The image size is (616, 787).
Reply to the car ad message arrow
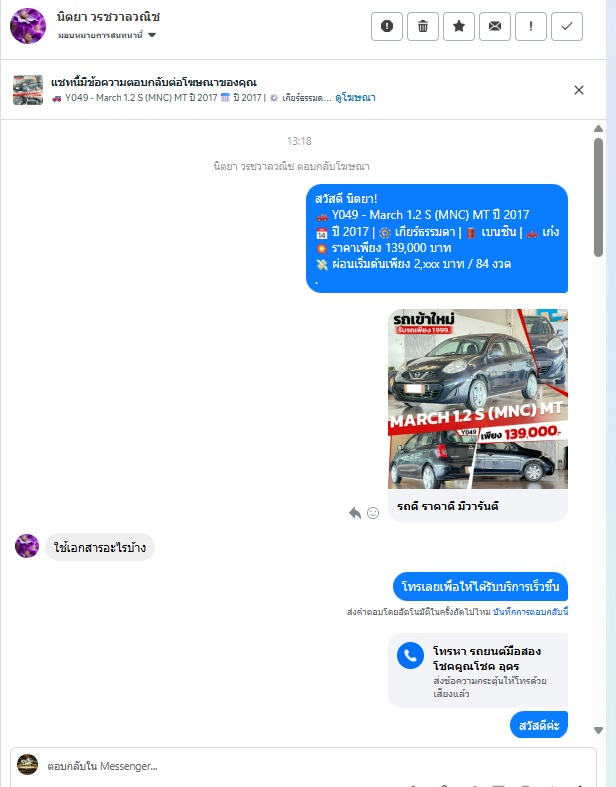click(355, 513)
